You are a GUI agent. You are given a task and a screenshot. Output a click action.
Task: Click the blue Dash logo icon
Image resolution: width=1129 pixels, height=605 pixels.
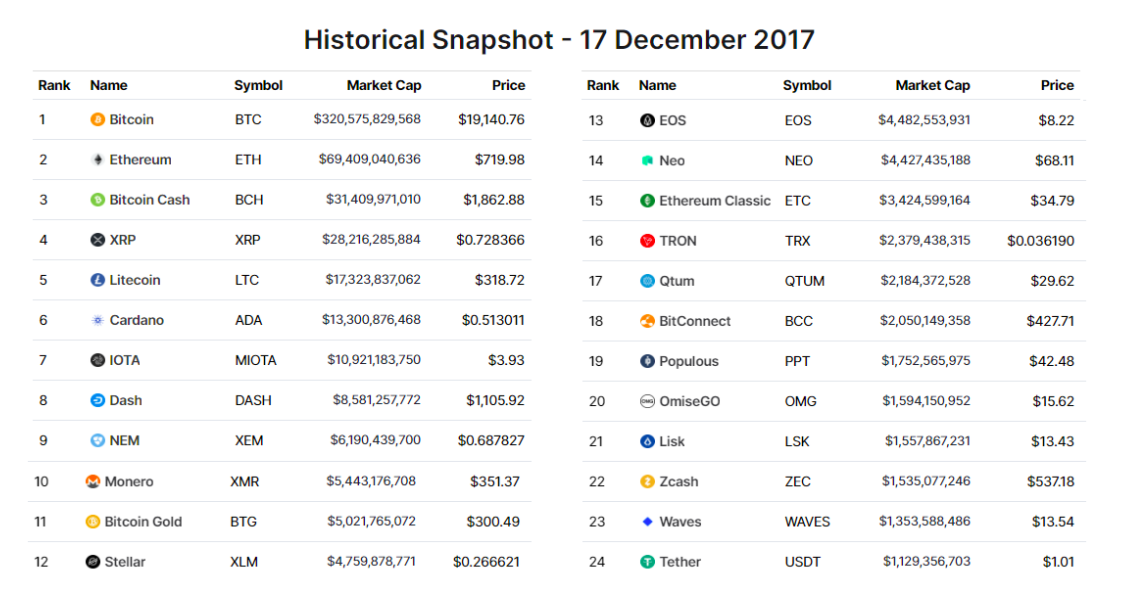click(97, 400)
